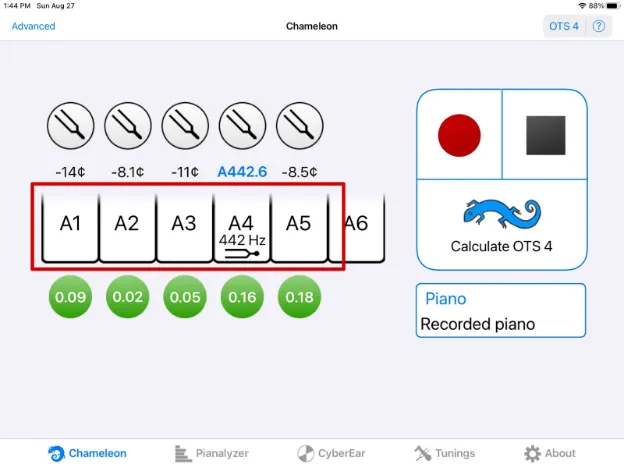Screen dimensions: 624x468
Task: Open the OTS 4 selector
Action: click(x=564, y=26)
